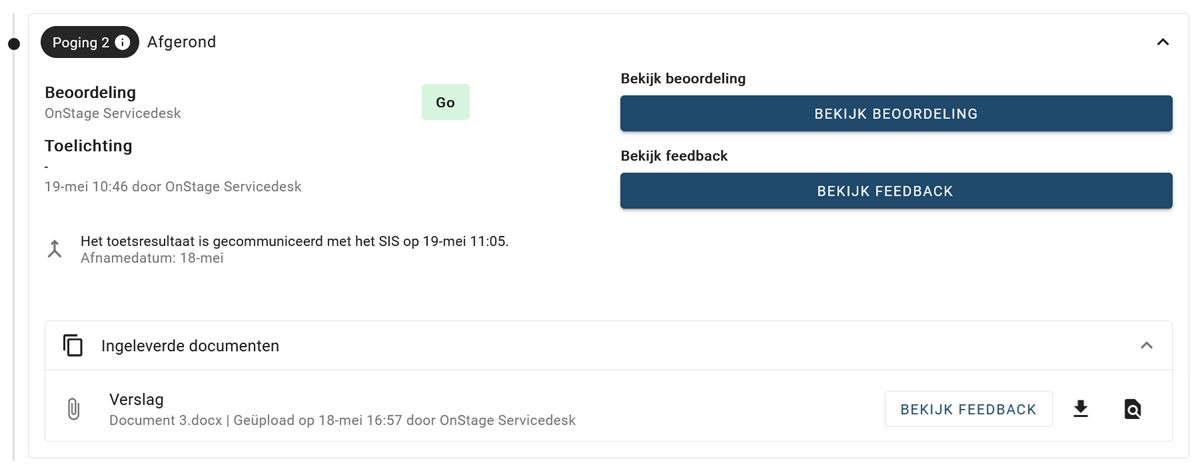1194x468 pixels.
Task: Open the dark blue BEKIJK BEOORDELING button
Action: pyautogui.click(x=896, y=113)
